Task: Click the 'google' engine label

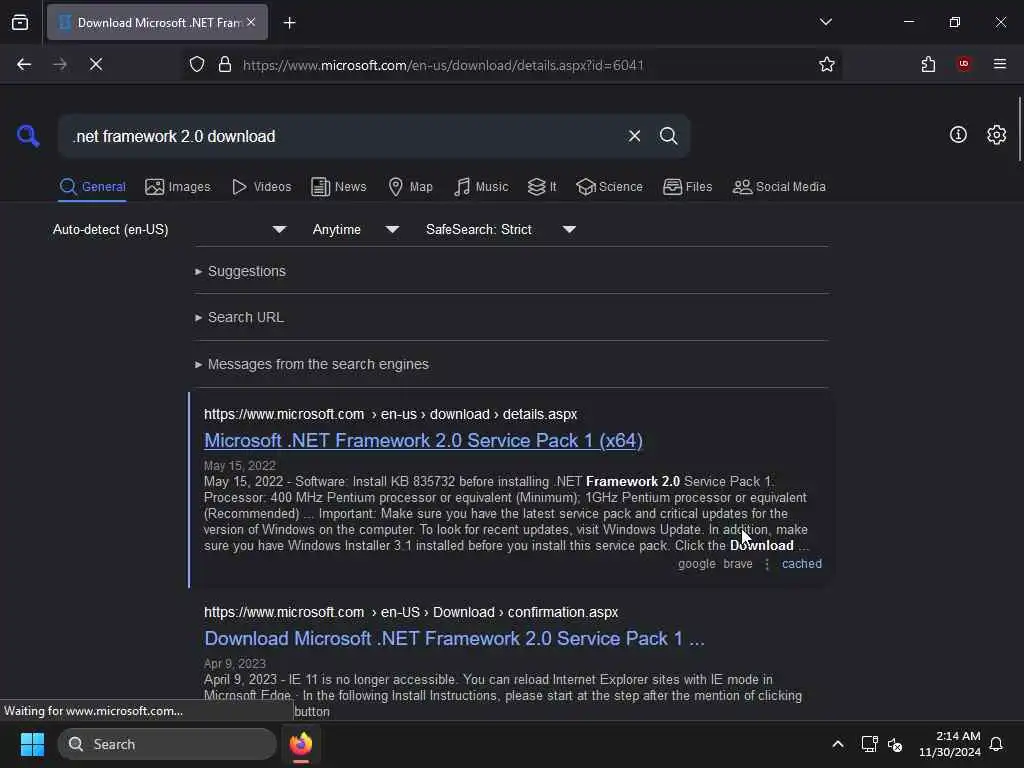Action: [x=696, y=564]
